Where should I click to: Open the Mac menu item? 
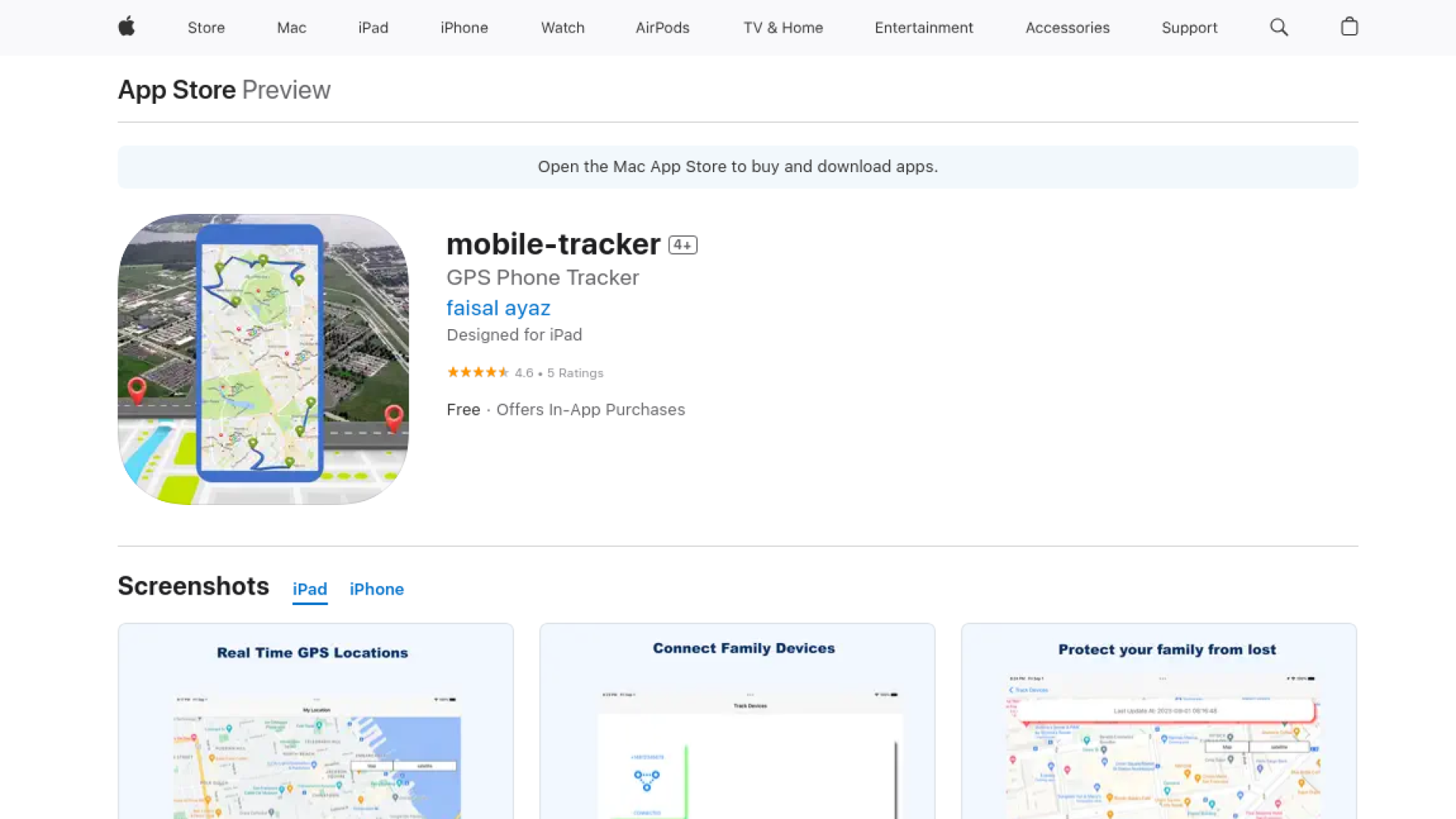pos(291,27)
